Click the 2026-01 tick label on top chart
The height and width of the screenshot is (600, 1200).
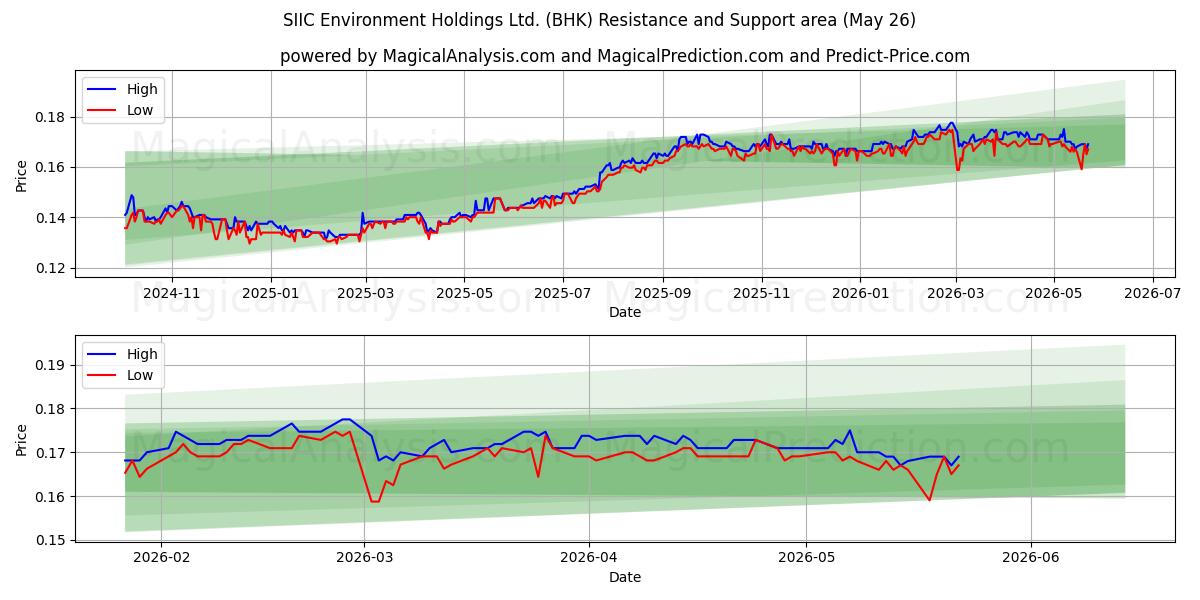[x=860, y=293]
